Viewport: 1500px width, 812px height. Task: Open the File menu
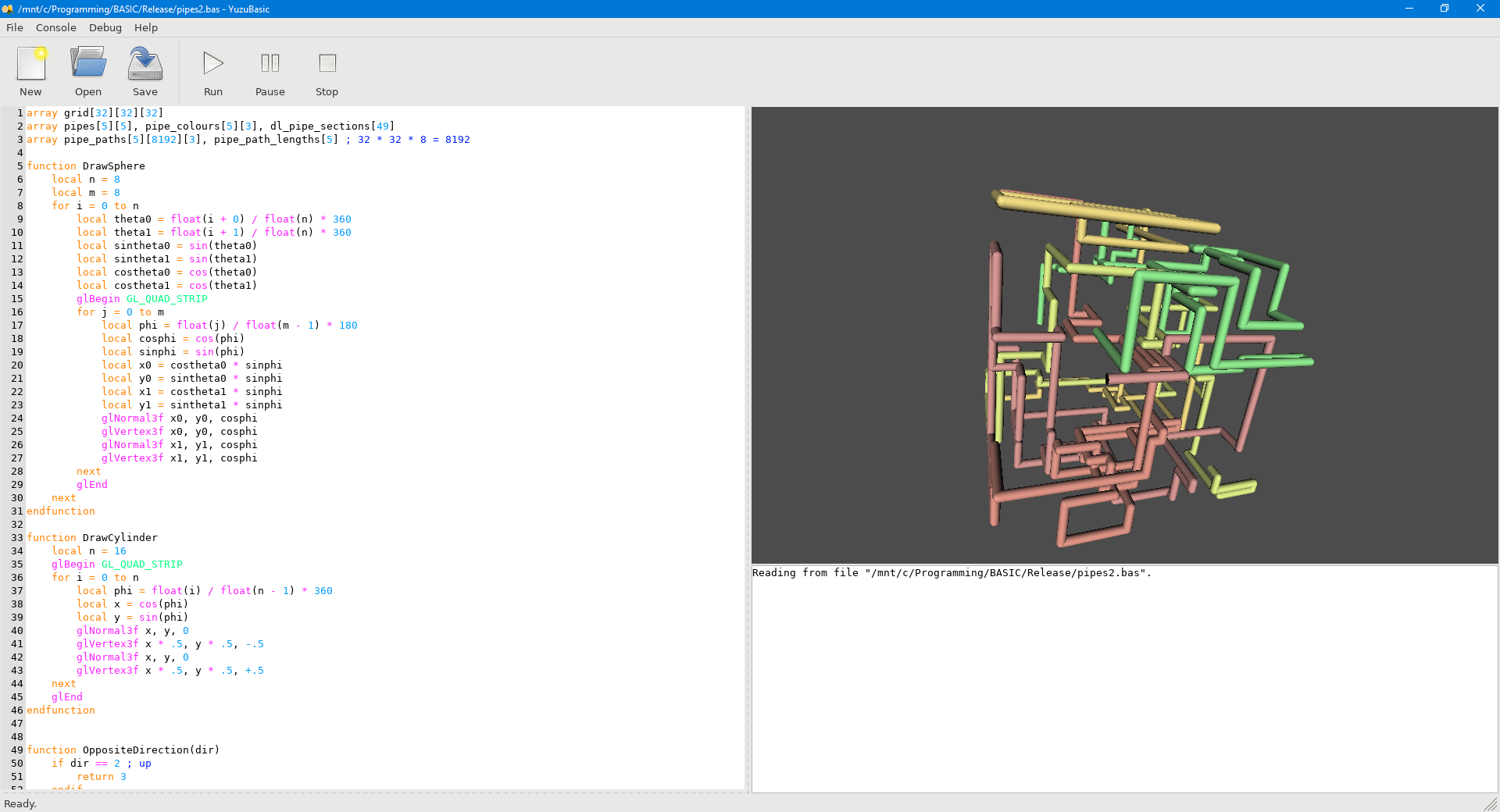pyautogui.click(x=15, y=27)
